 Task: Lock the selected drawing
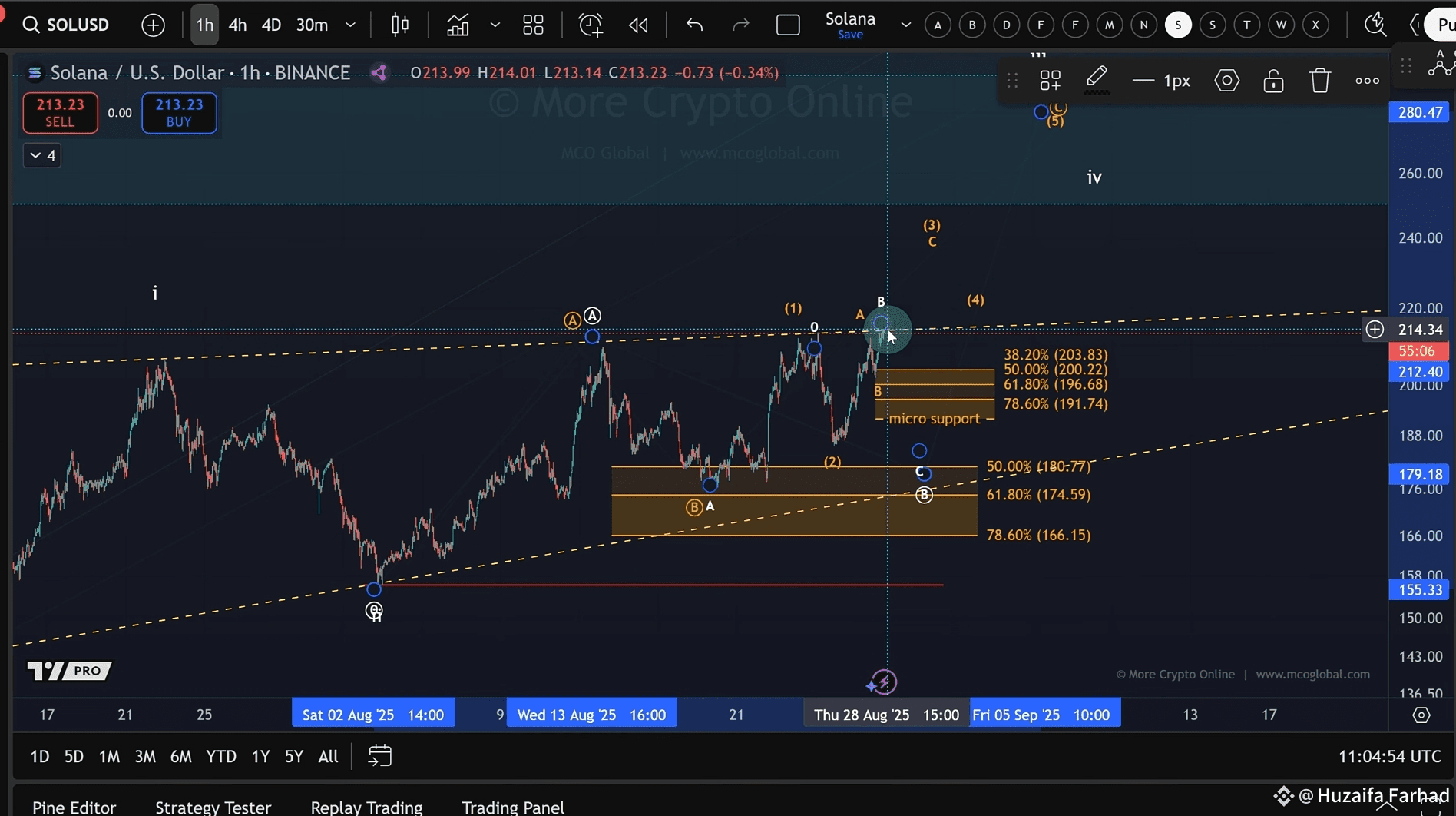tap(1273, 80)
